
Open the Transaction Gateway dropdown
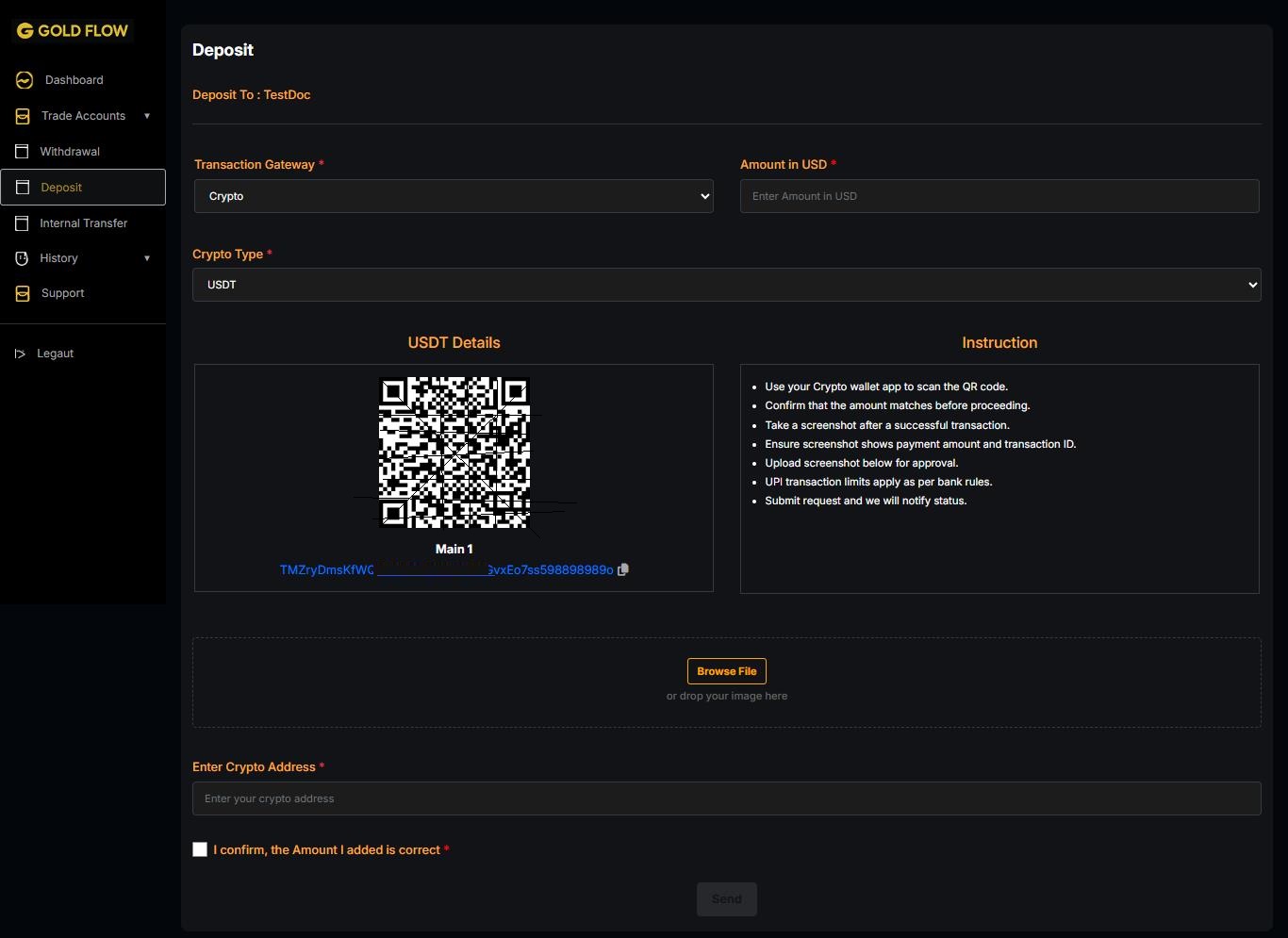[453, 196]
